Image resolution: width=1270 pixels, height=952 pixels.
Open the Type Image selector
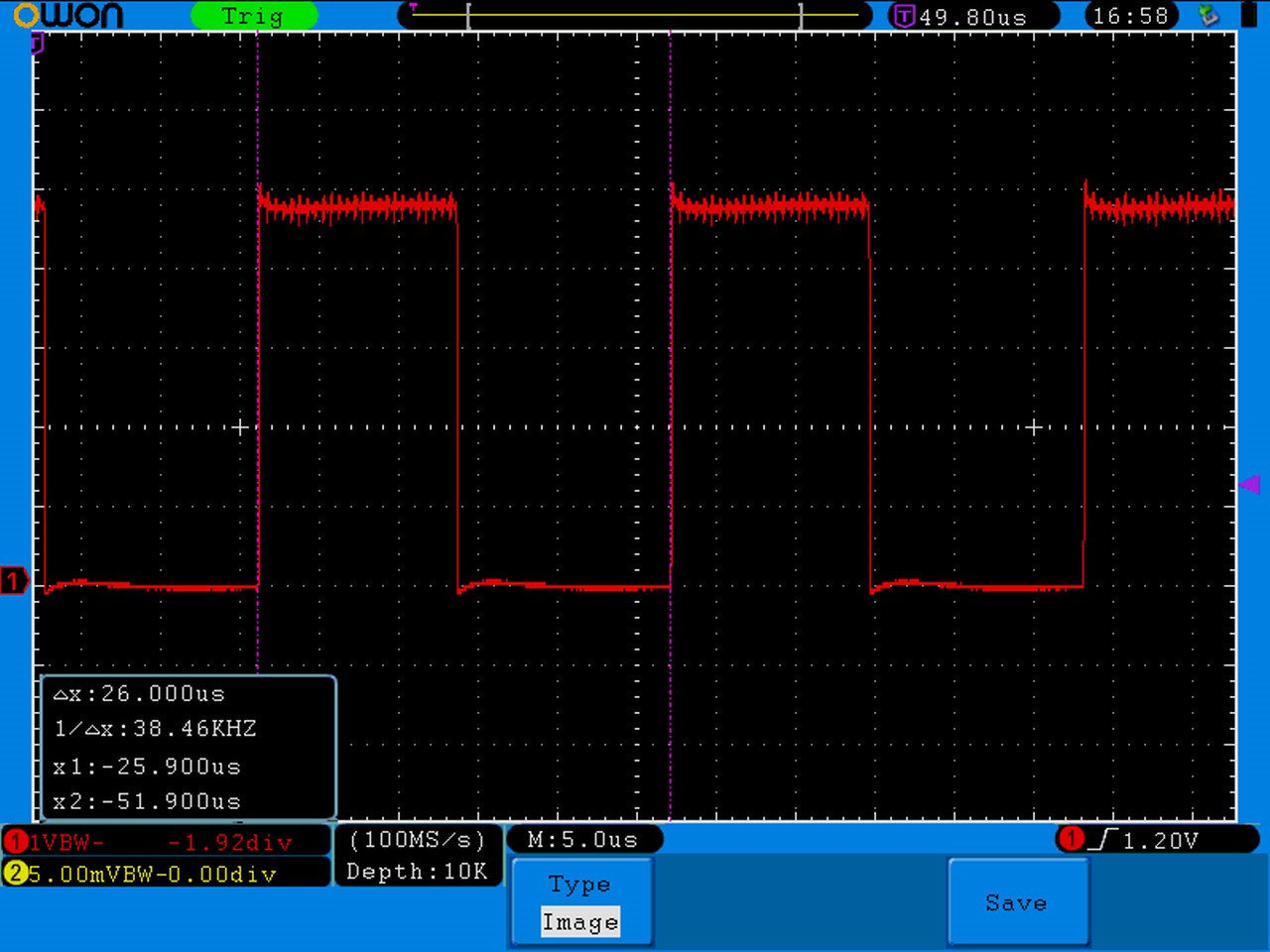(580, 922)
